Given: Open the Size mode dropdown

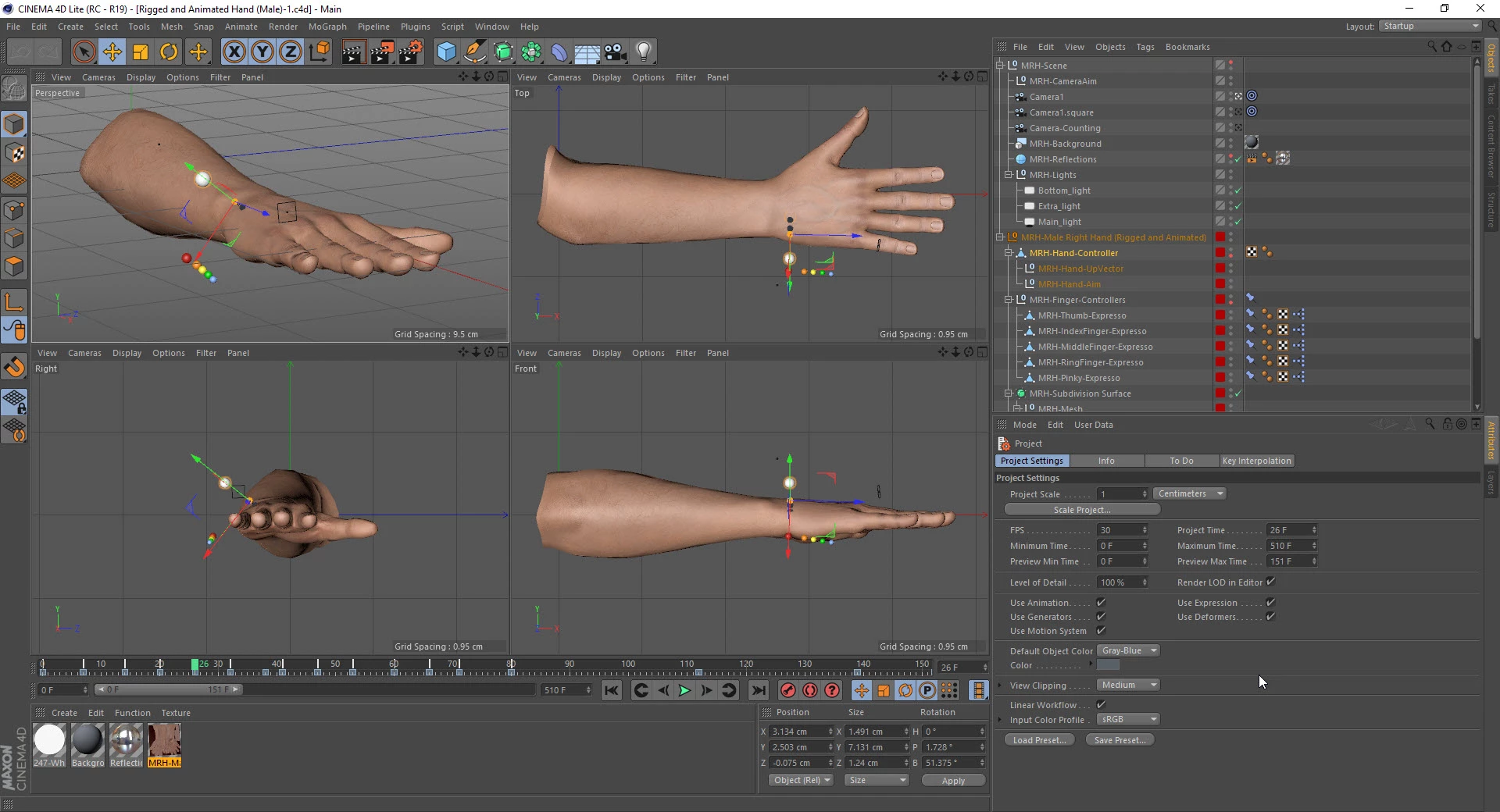Looking at the screenshot, I should [877, 780].
